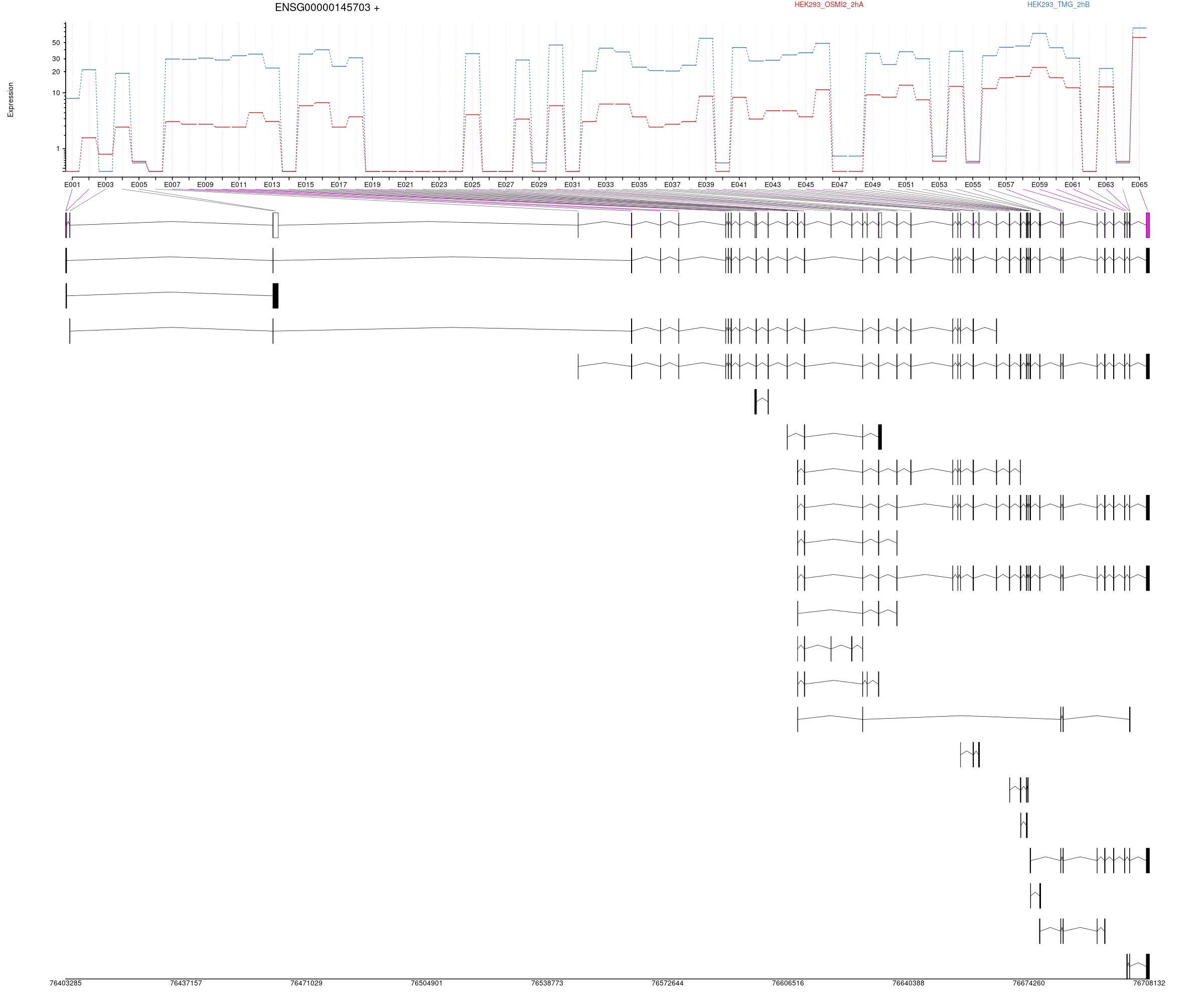Select exon label E015
This screenshot has width=1204, height=993.
click(306, 185)
